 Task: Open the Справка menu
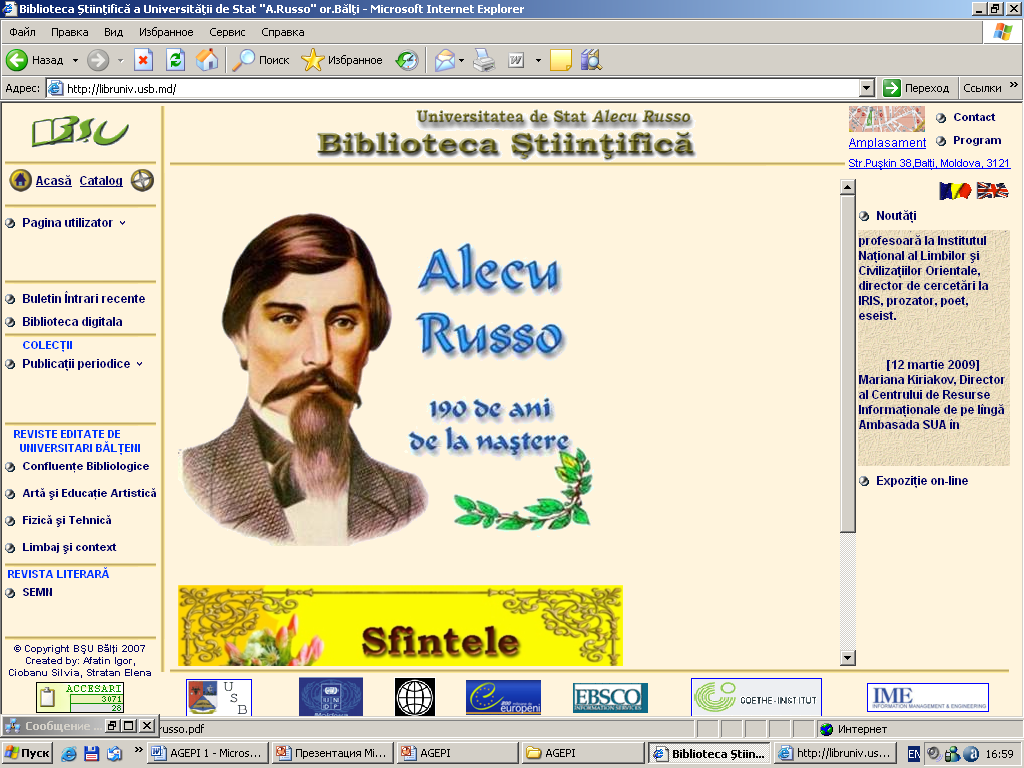[283, 32]
